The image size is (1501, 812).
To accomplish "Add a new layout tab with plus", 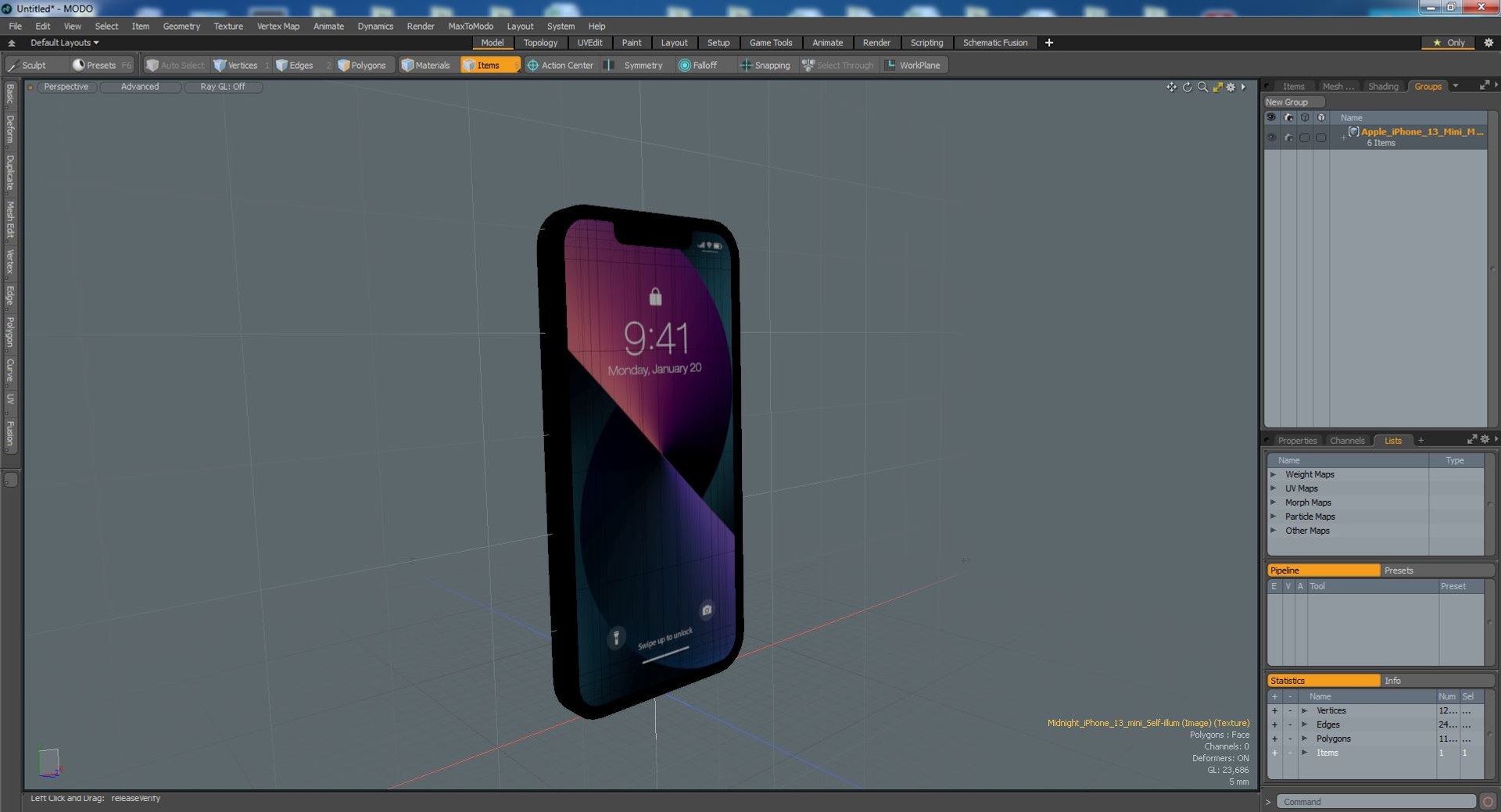I will click(x=1049, y=42).
